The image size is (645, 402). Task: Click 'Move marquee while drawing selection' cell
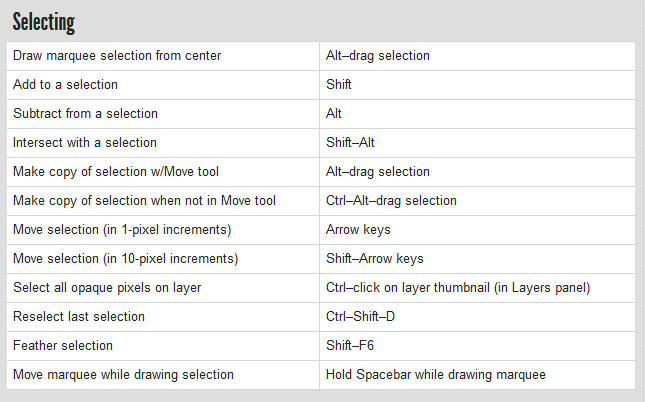(x=123, y=375)
